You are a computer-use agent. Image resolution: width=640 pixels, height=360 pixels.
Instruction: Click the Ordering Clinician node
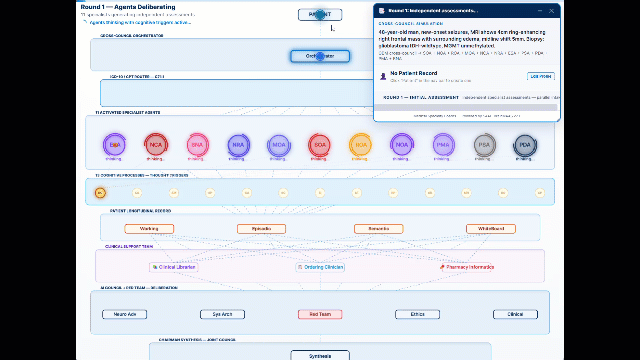pos(320,267)
